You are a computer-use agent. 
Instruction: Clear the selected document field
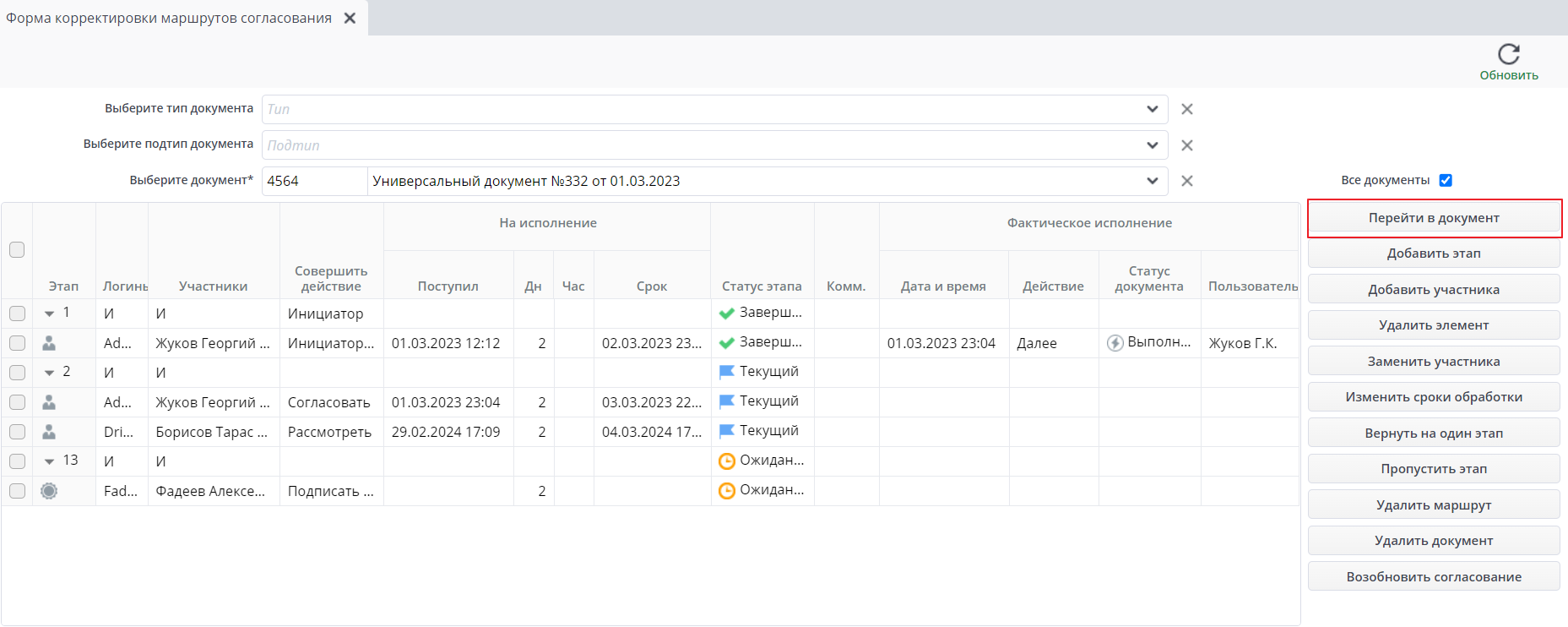[x=1186, y=181]
